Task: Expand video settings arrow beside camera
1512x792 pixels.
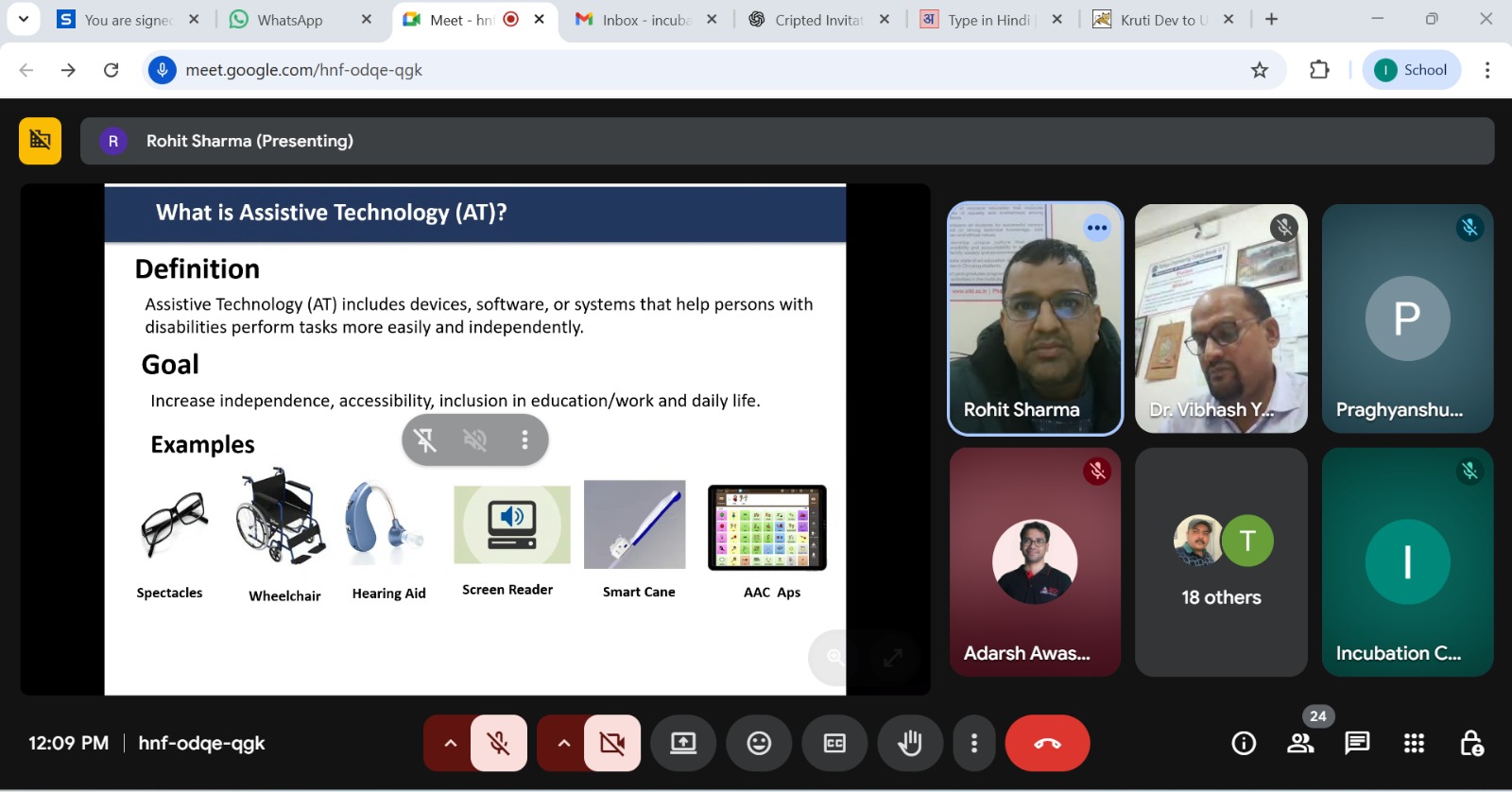Action: click(x=564, y=744)
